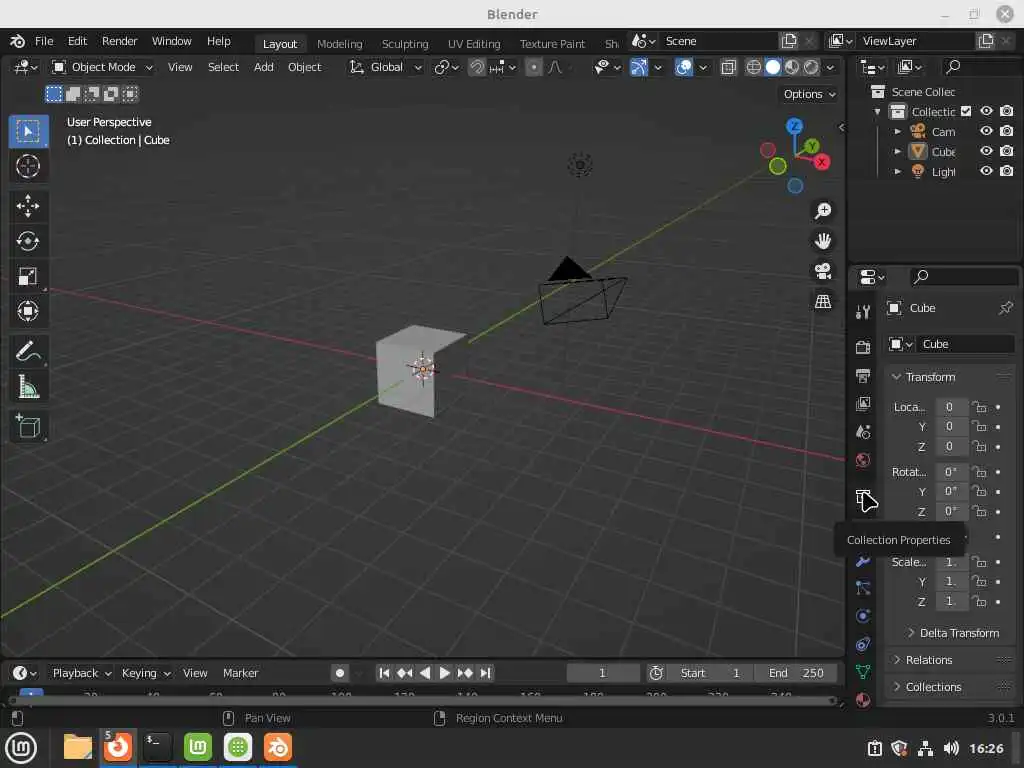This screenshot has width=1024, height=768.
Task: Toggle Collection exclude checkbox in outliner
Action: [966, 111]
